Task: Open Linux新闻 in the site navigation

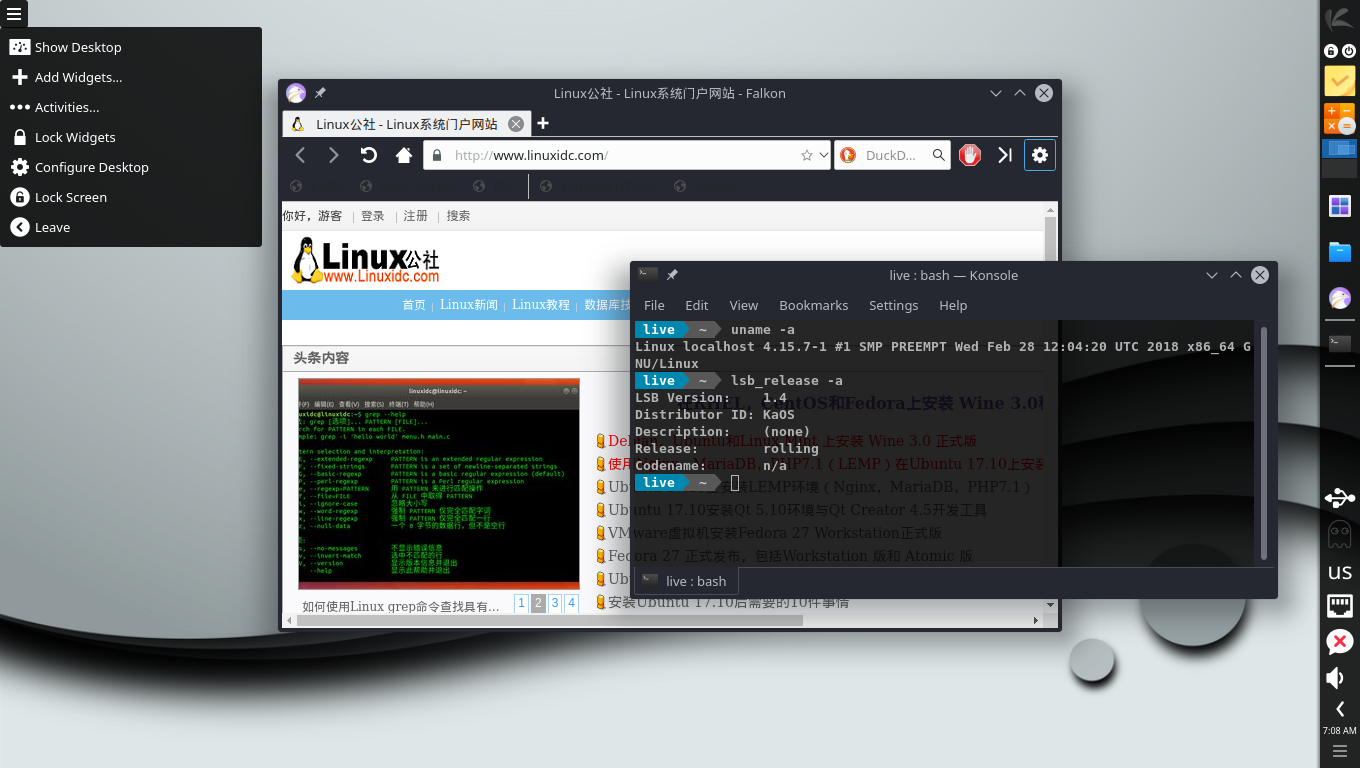Action: [x=469, y=305]
